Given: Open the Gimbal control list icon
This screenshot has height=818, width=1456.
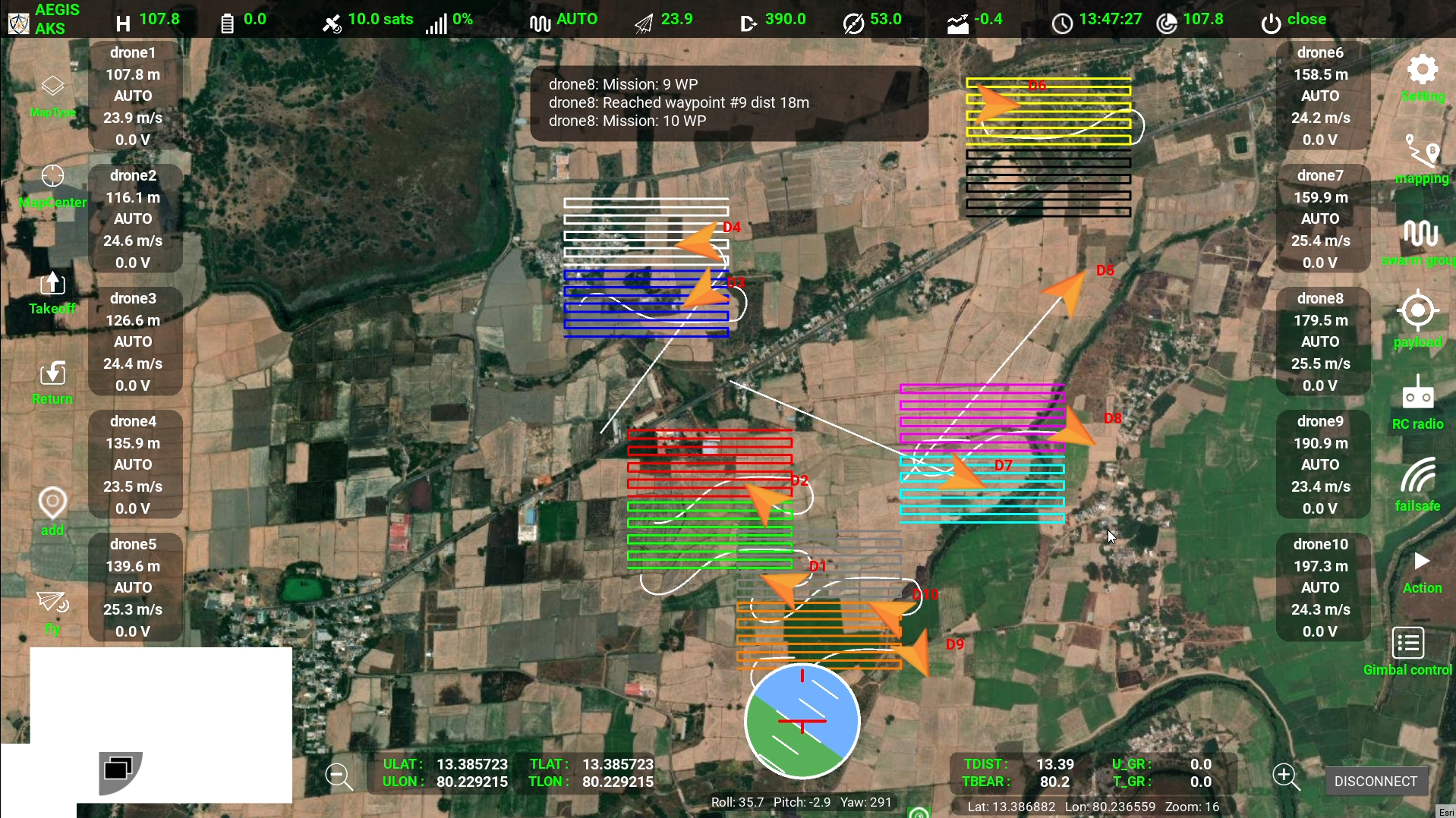Looking at the screenshot, I should coord(1408,643).
